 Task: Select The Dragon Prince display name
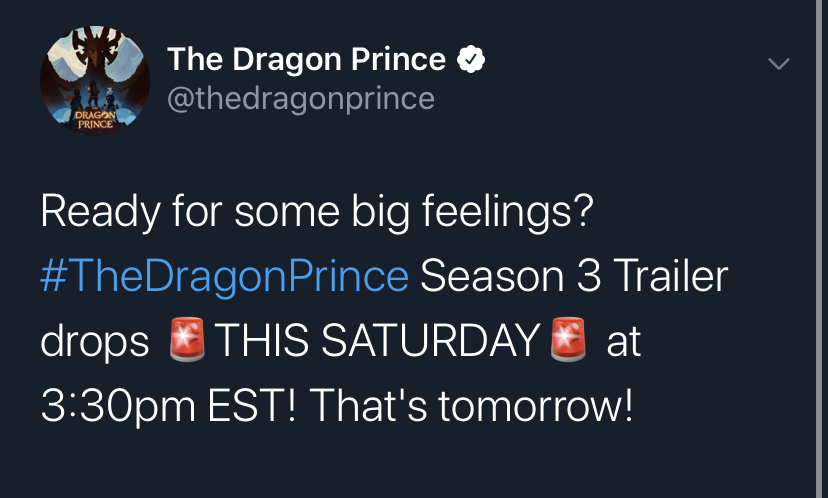point(306,59)
